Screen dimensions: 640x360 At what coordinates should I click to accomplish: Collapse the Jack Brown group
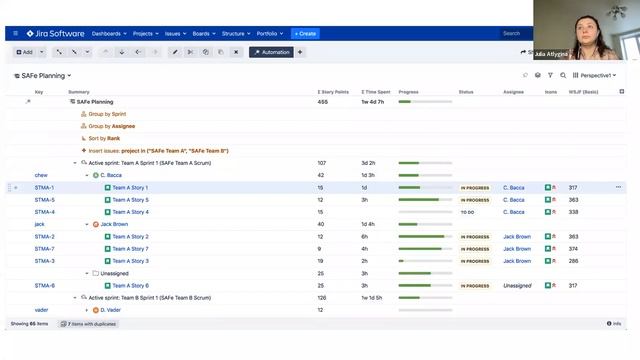[87, 224]
